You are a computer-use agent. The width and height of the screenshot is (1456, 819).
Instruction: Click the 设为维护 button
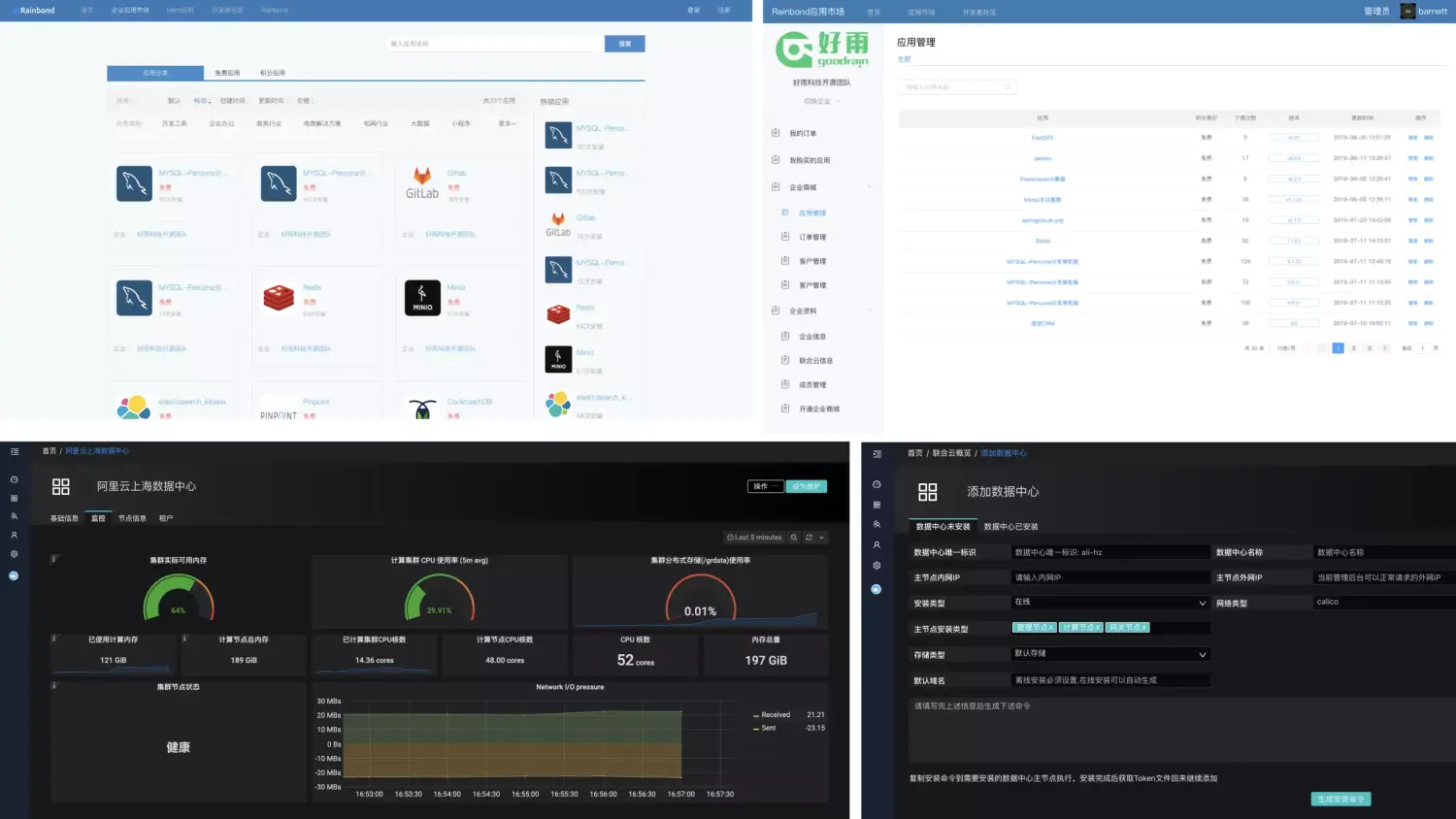pyautogui.click(x=807, y=486)
